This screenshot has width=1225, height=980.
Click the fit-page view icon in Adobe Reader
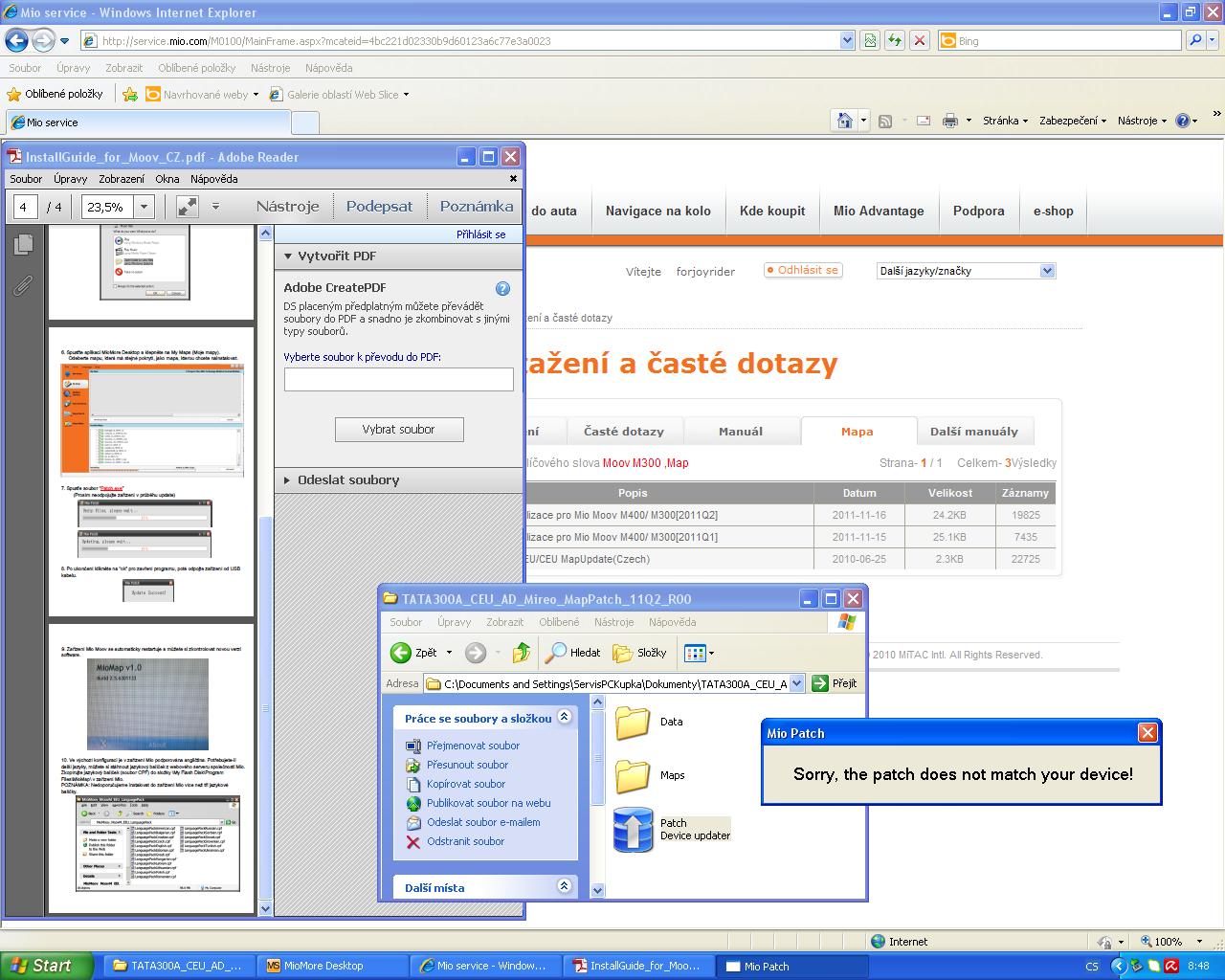188,207
